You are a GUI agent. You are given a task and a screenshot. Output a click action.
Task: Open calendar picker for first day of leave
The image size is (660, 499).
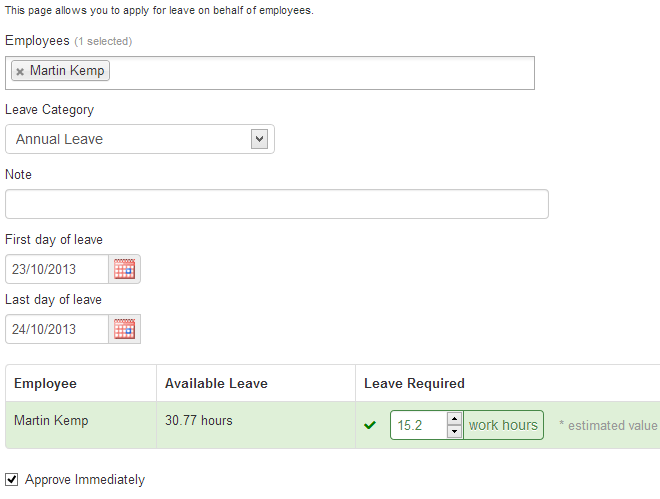[124, 269]
